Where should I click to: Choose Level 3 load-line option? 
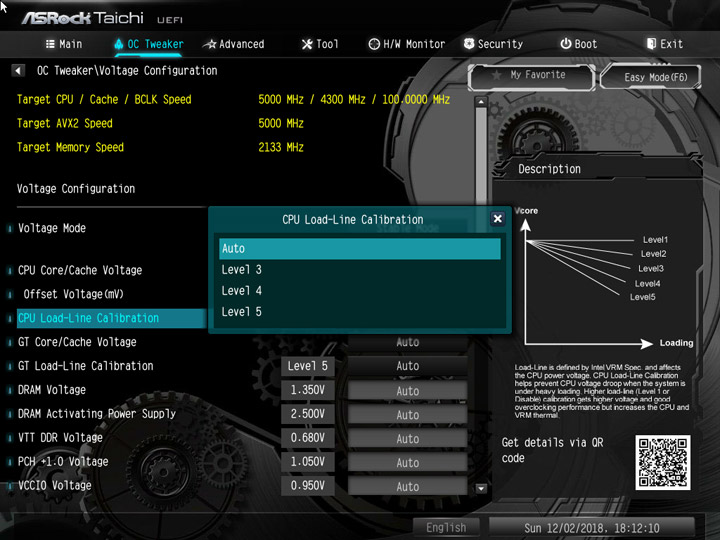(x=360, y=270)
